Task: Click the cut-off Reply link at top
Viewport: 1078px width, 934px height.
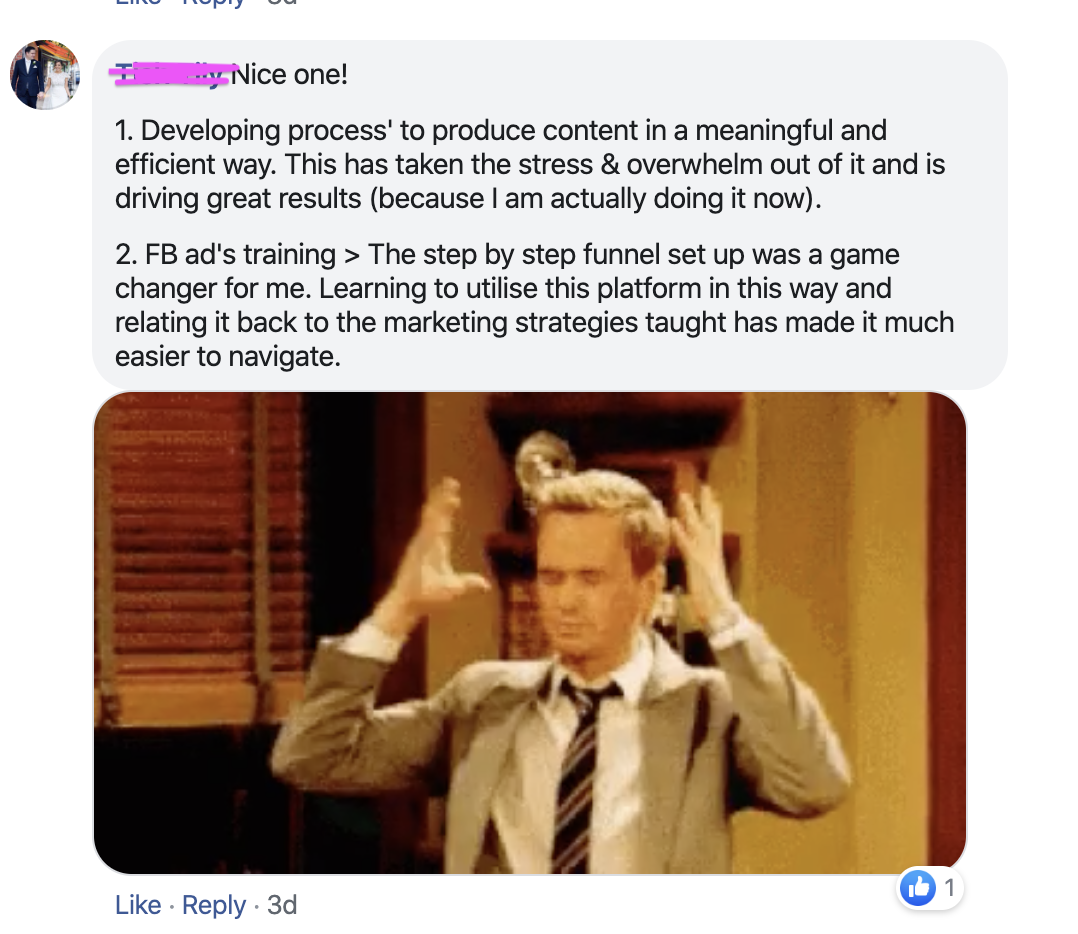Action: [x=213, y=3]
